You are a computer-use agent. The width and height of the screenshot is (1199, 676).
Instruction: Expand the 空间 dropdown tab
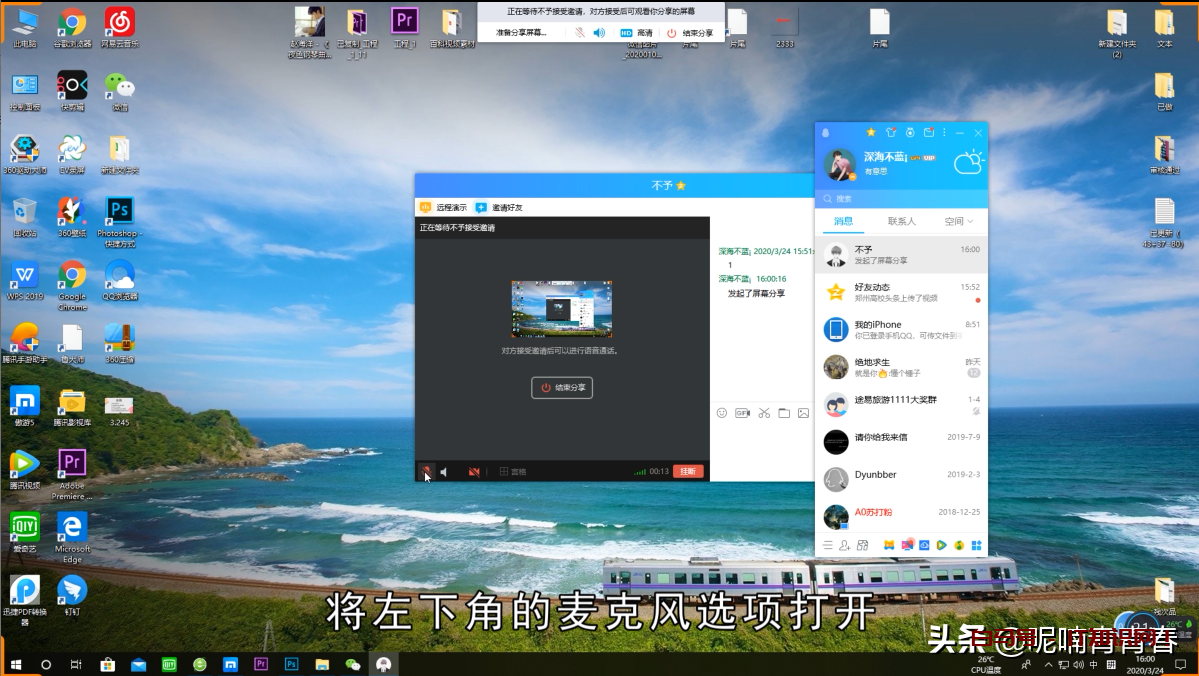point(958,221)
